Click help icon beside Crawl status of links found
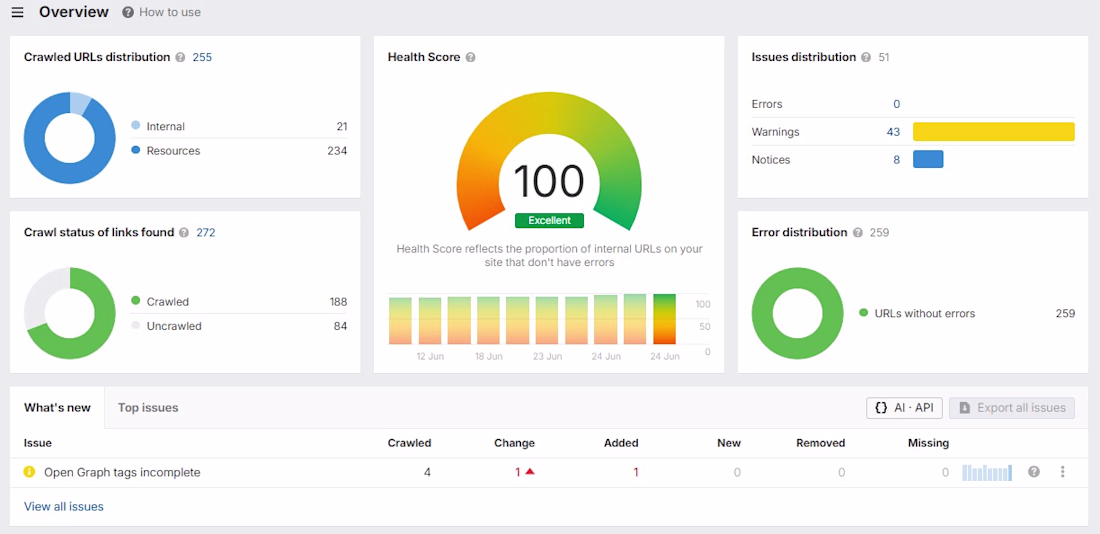Viewport: 1100px width, 534px height. [184, 232]
